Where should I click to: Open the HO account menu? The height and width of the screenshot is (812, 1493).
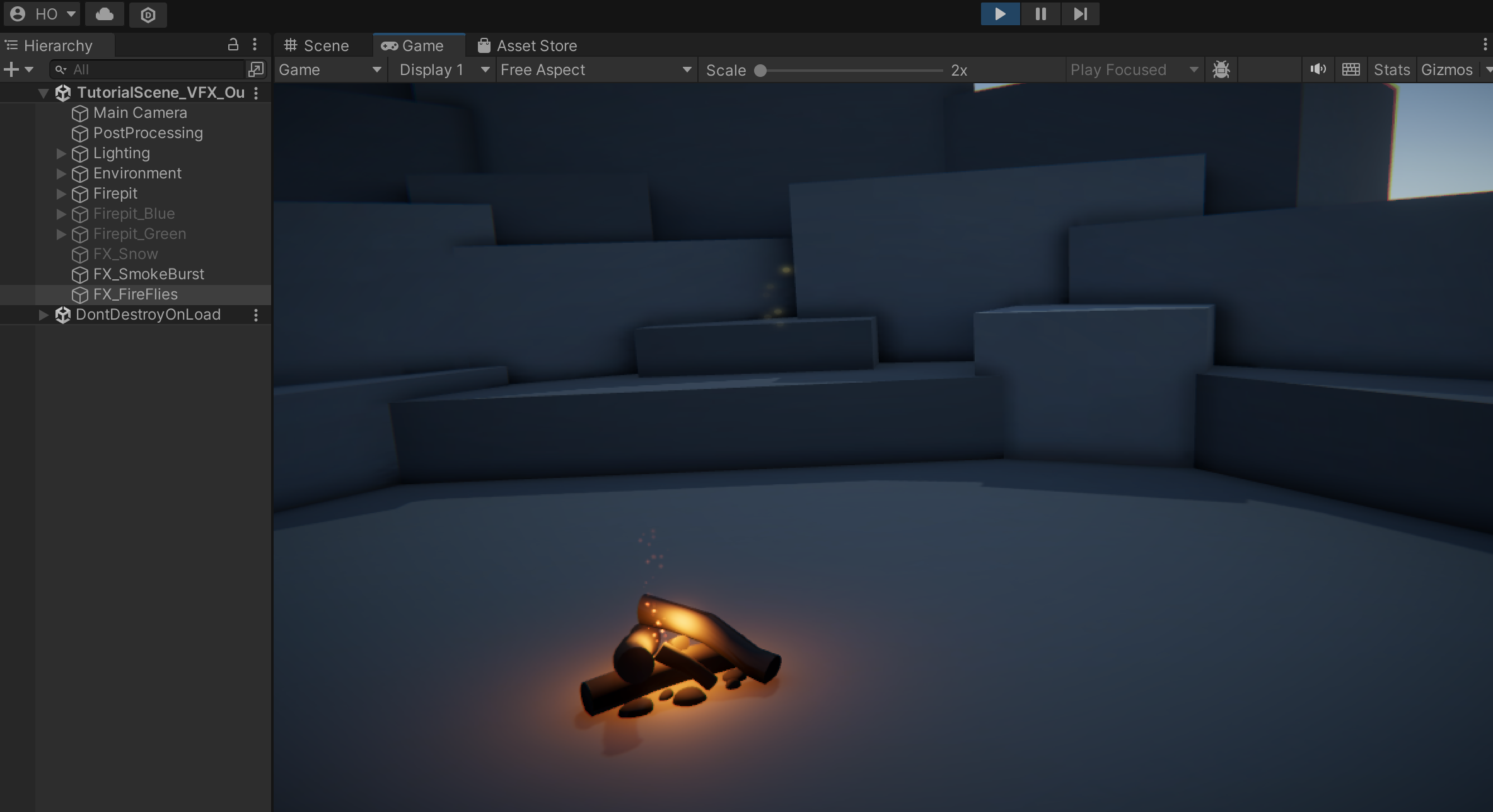coord(42,13)
